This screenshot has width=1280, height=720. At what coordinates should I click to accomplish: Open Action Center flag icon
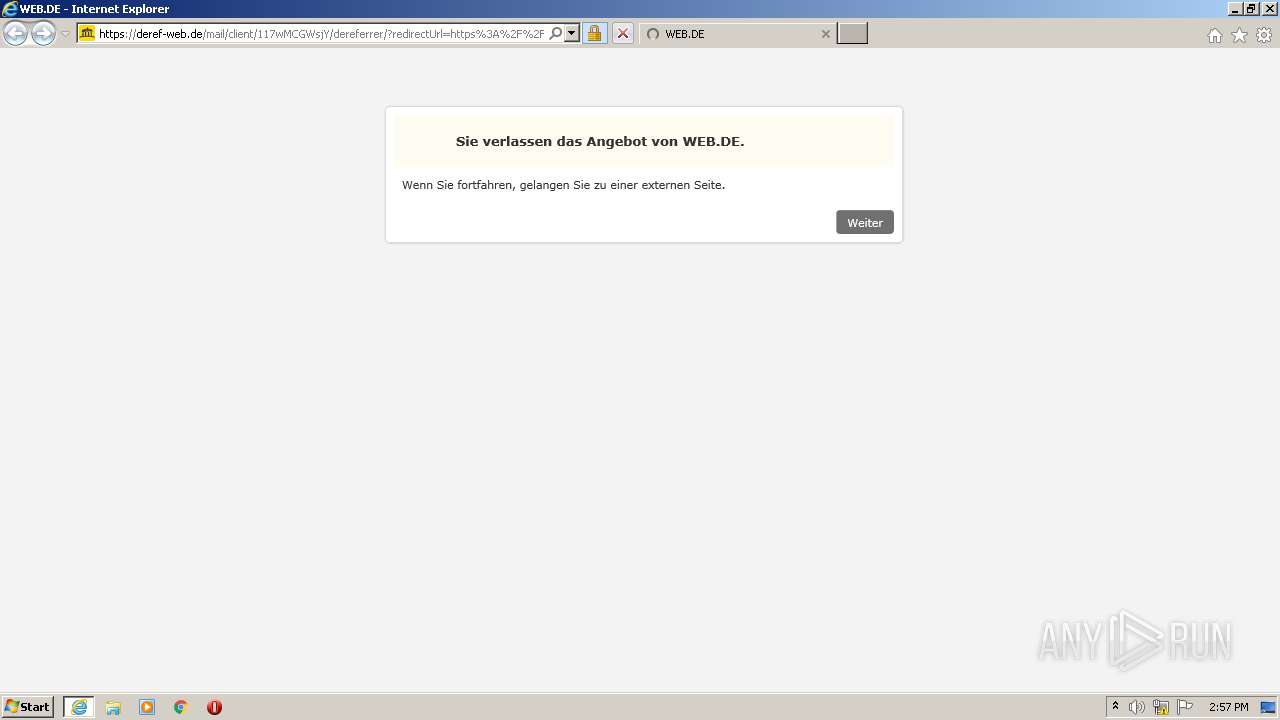(x=1185, y=707)
